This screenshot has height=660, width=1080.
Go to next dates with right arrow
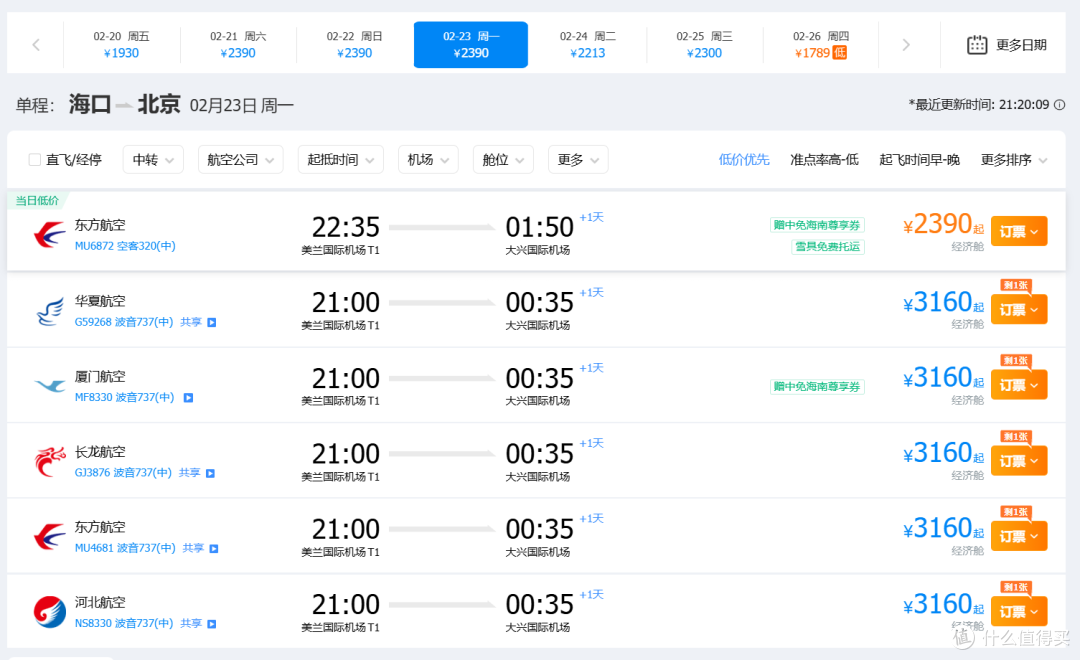tap(906, 45)
